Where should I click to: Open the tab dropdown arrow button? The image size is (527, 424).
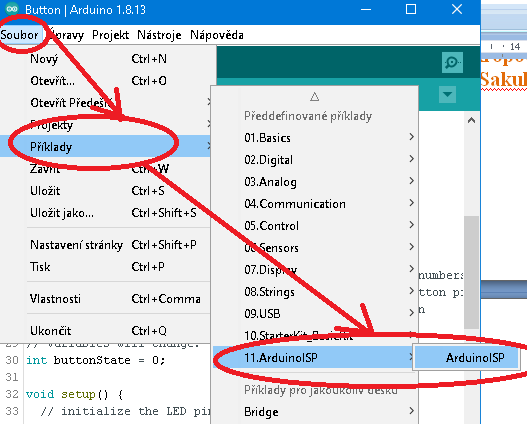pos(447,94)
